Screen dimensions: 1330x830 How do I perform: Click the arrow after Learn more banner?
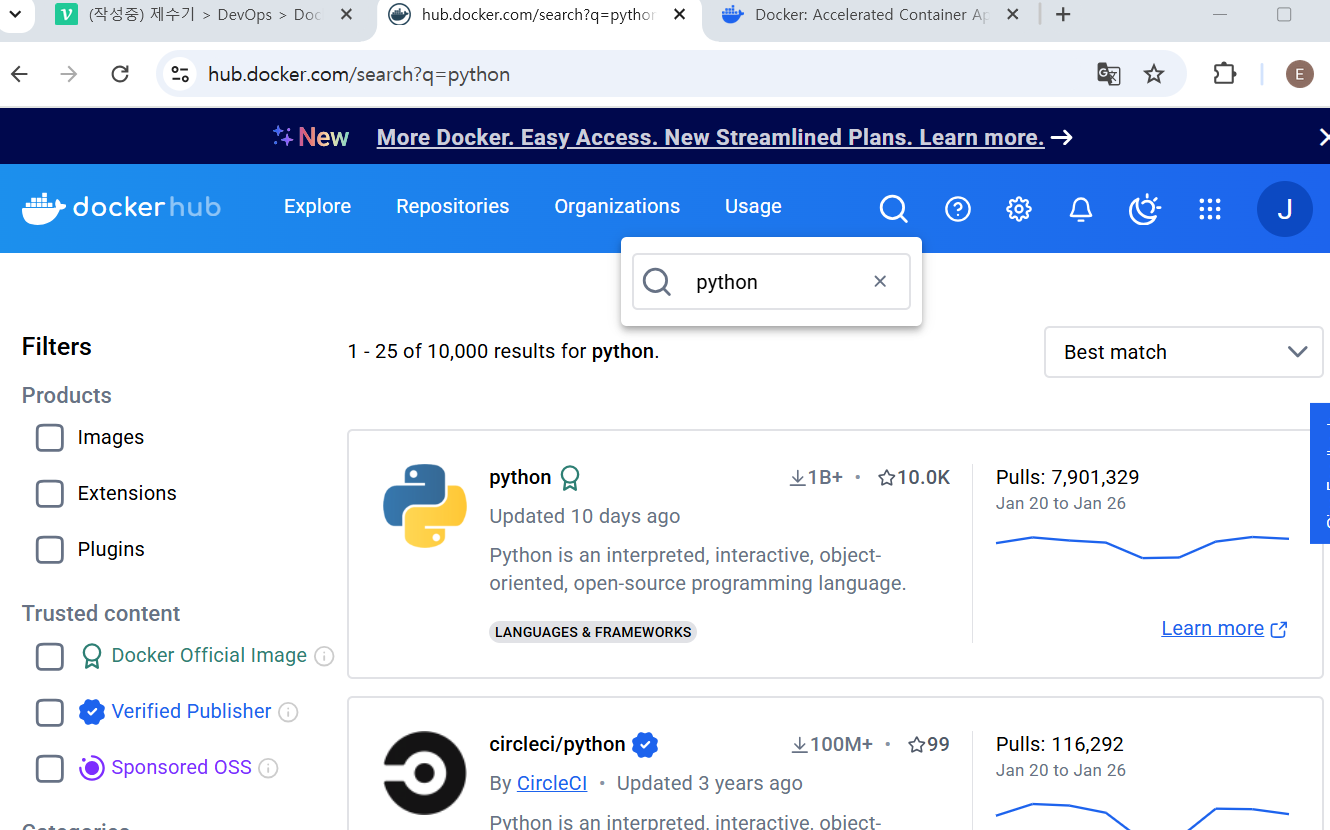tap(1062, 137)
